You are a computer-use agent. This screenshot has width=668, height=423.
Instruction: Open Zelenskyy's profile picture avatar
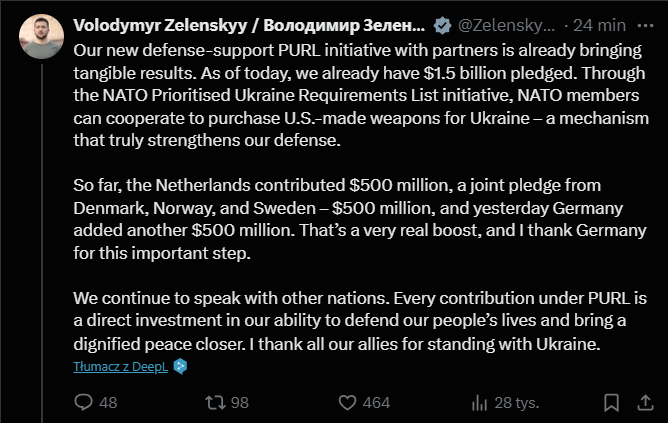(38, 37)
